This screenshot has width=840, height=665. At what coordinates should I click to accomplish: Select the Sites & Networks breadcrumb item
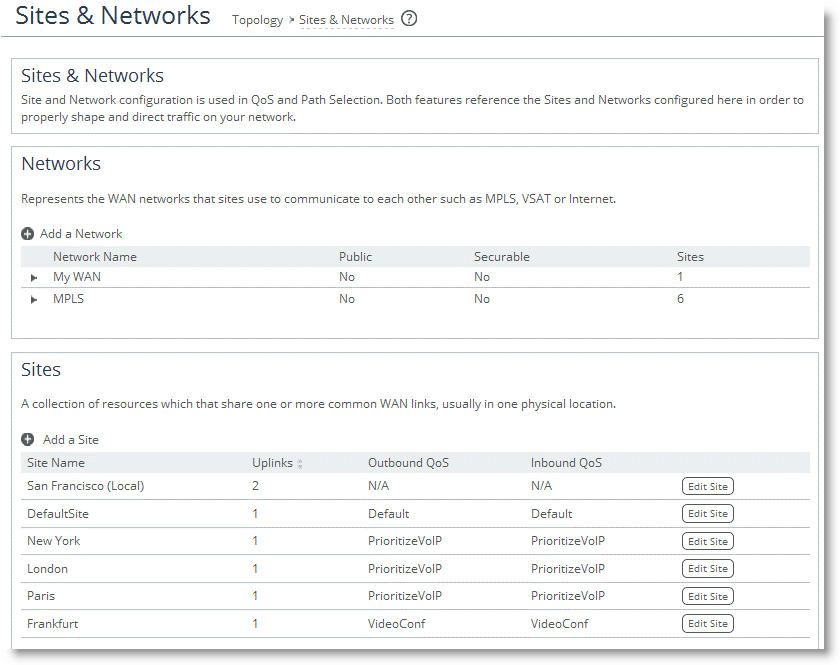coord(346,20)
